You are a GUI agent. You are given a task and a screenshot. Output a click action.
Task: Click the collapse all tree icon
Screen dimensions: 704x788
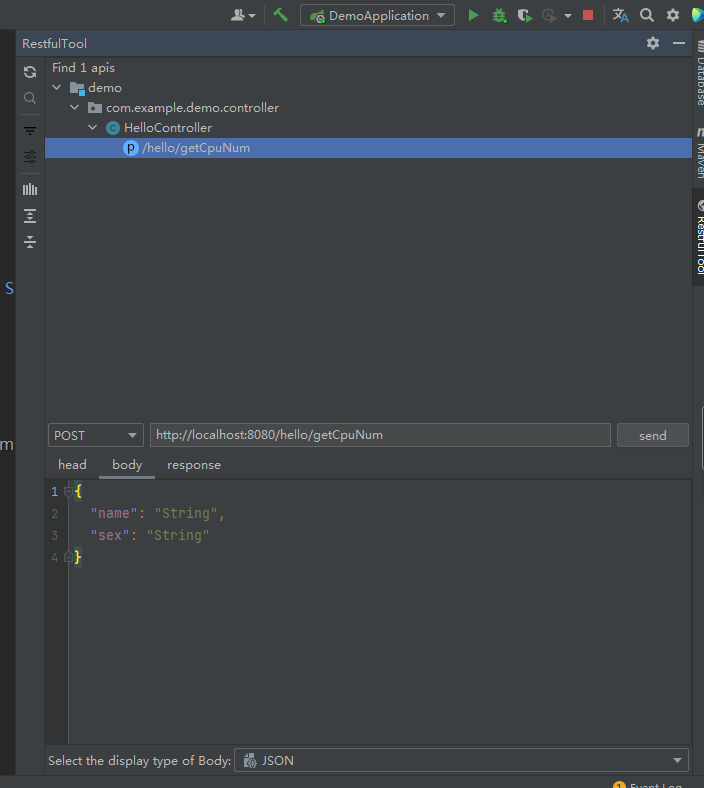[x=30, y=242]
